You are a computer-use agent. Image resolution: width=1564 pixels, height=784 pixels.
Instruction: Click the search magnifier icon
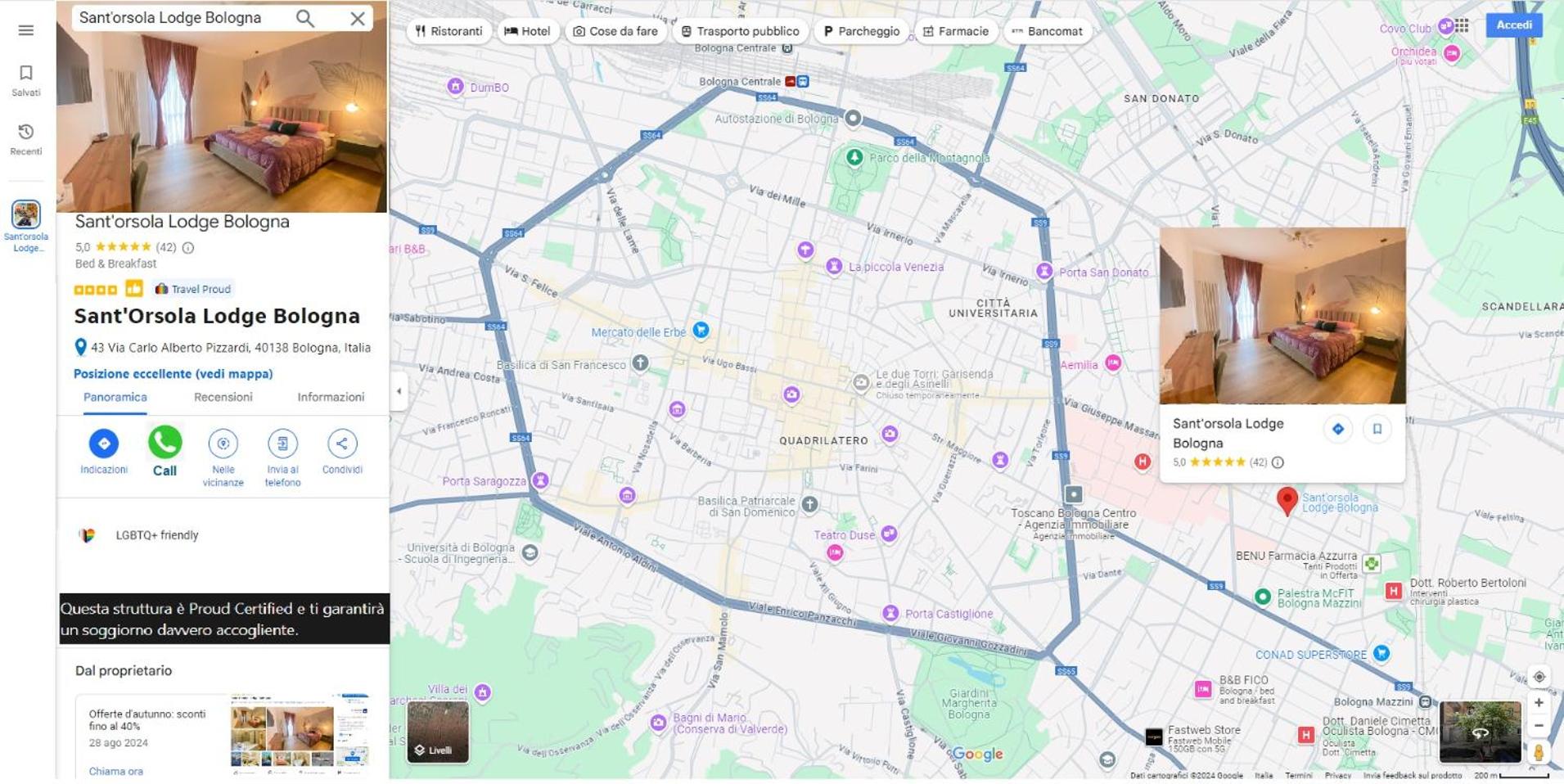click(305, 18)
